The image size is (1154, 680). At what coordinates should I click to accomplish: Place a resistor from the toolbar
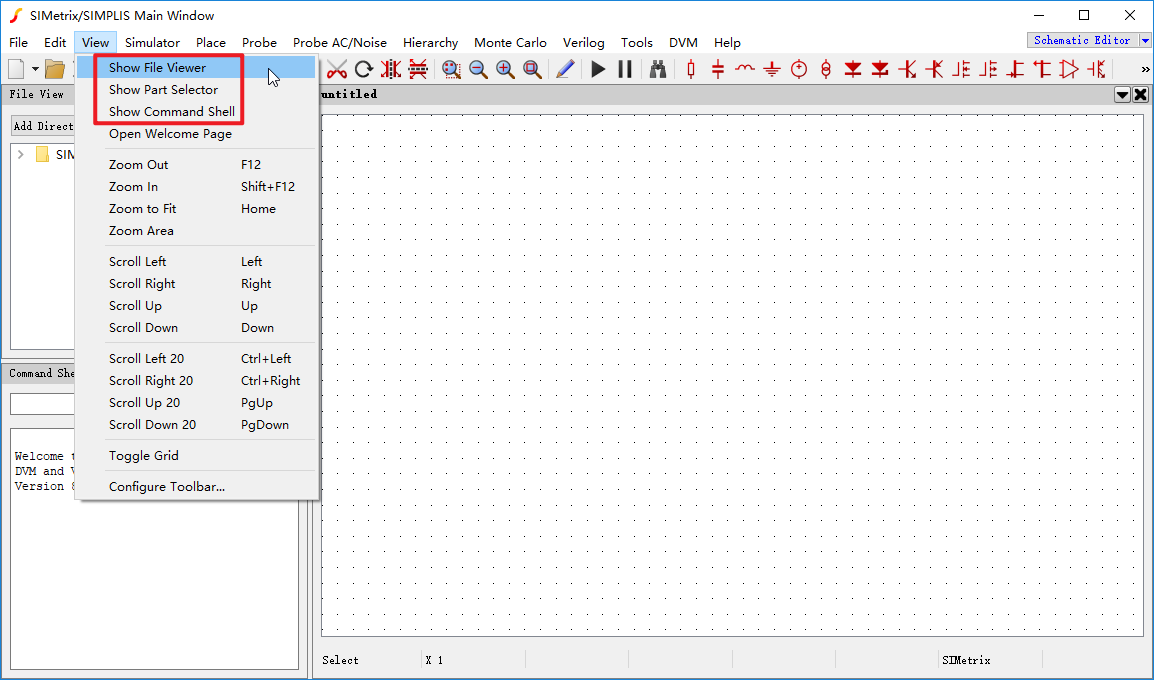point(690,69)
